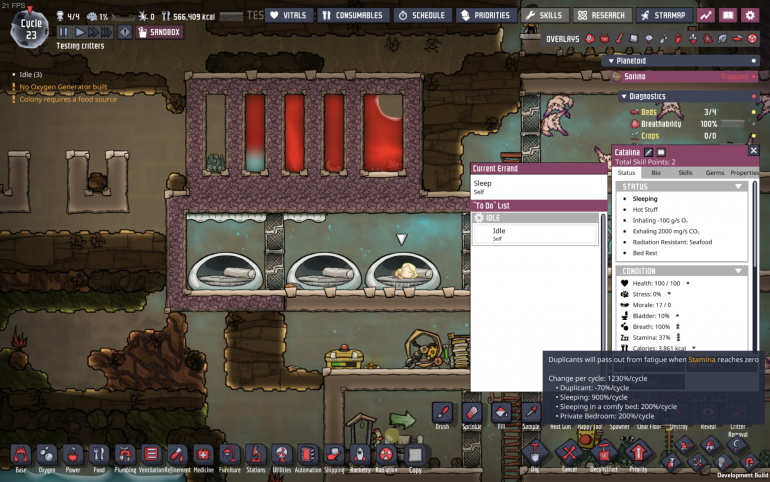This screenshot has height=482, width=770.
Task: Open the Radiation build category
Action: 386,455
